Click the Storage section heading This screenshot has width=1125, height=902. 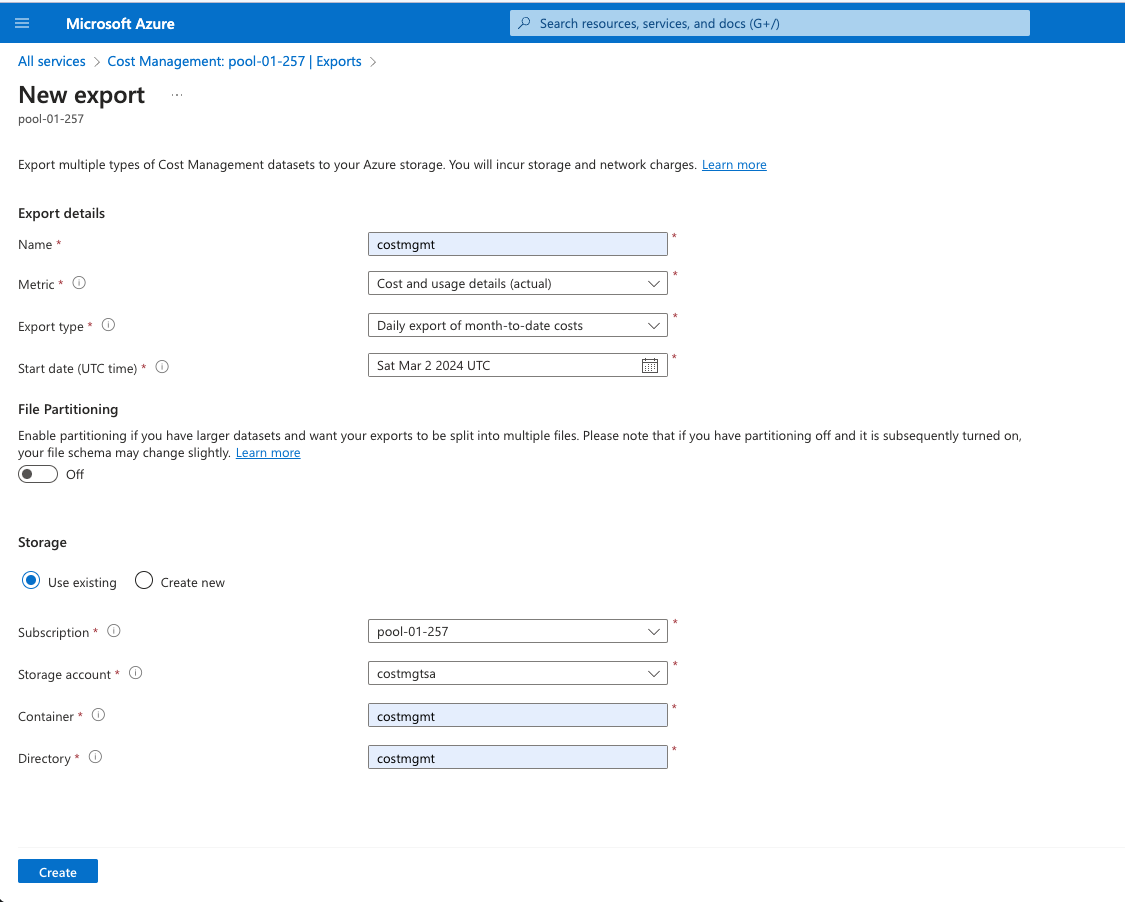tap(42, 542)
